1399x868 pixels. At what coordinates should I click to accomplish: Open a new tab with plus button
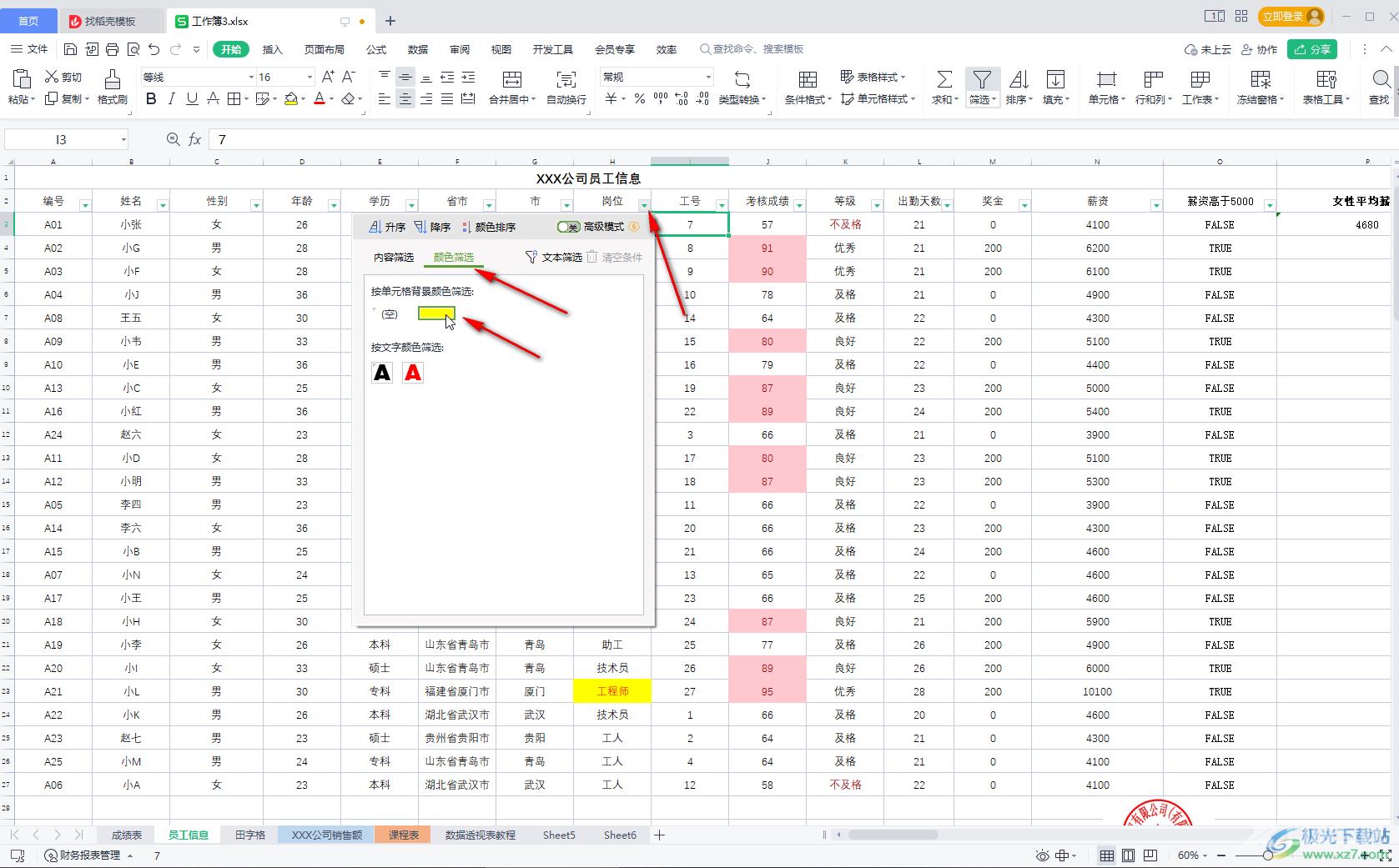(x=390, y=21)
